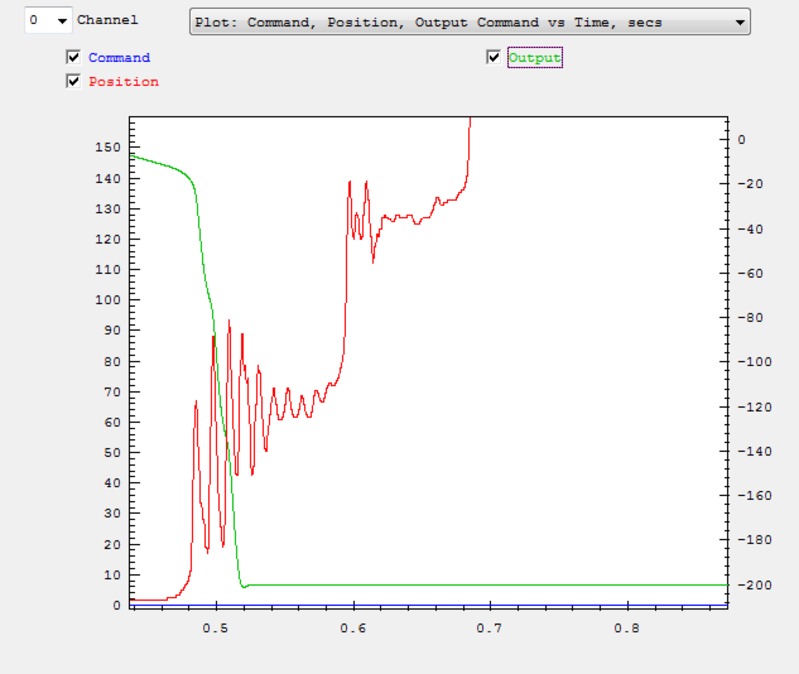Uncheck the Command trace checkbox
The image size is (799, 674).
click(73, 58)
